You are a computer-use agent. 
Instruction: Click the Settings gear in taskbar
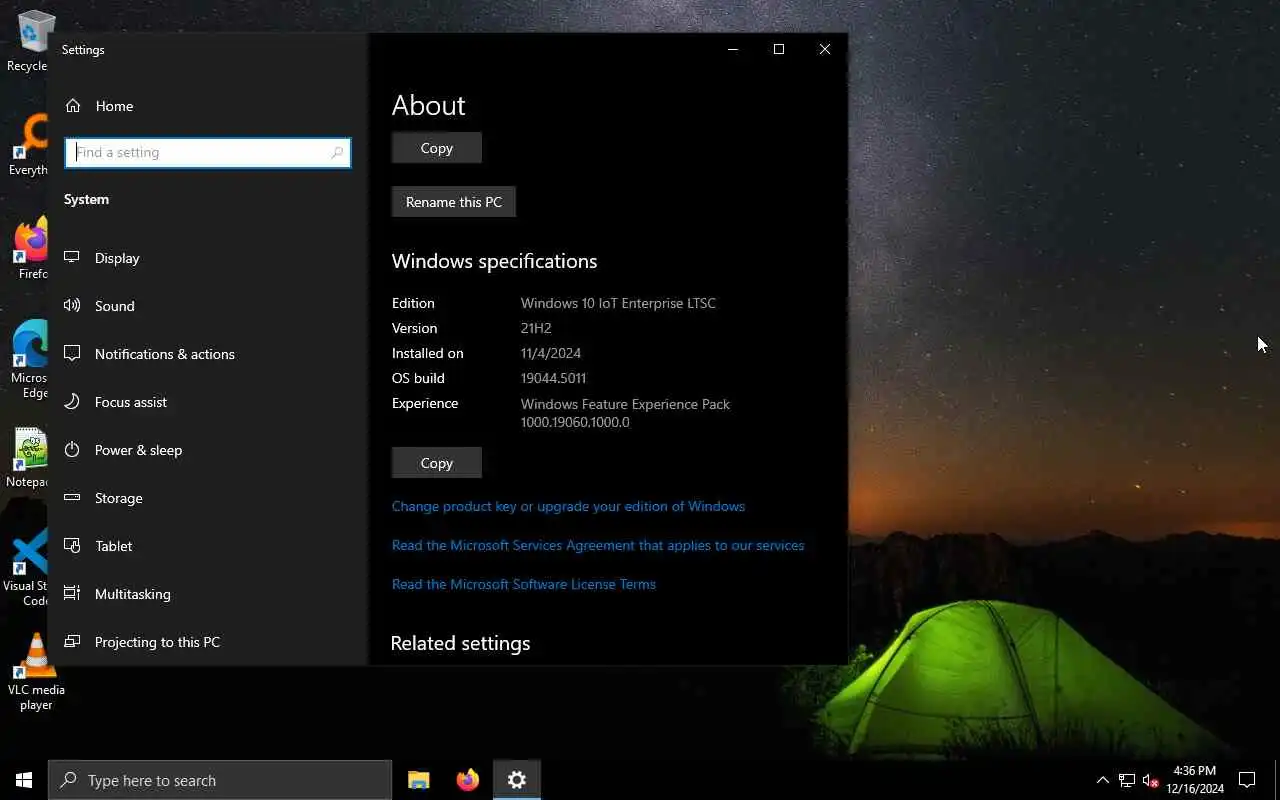[x=517, y=780]
